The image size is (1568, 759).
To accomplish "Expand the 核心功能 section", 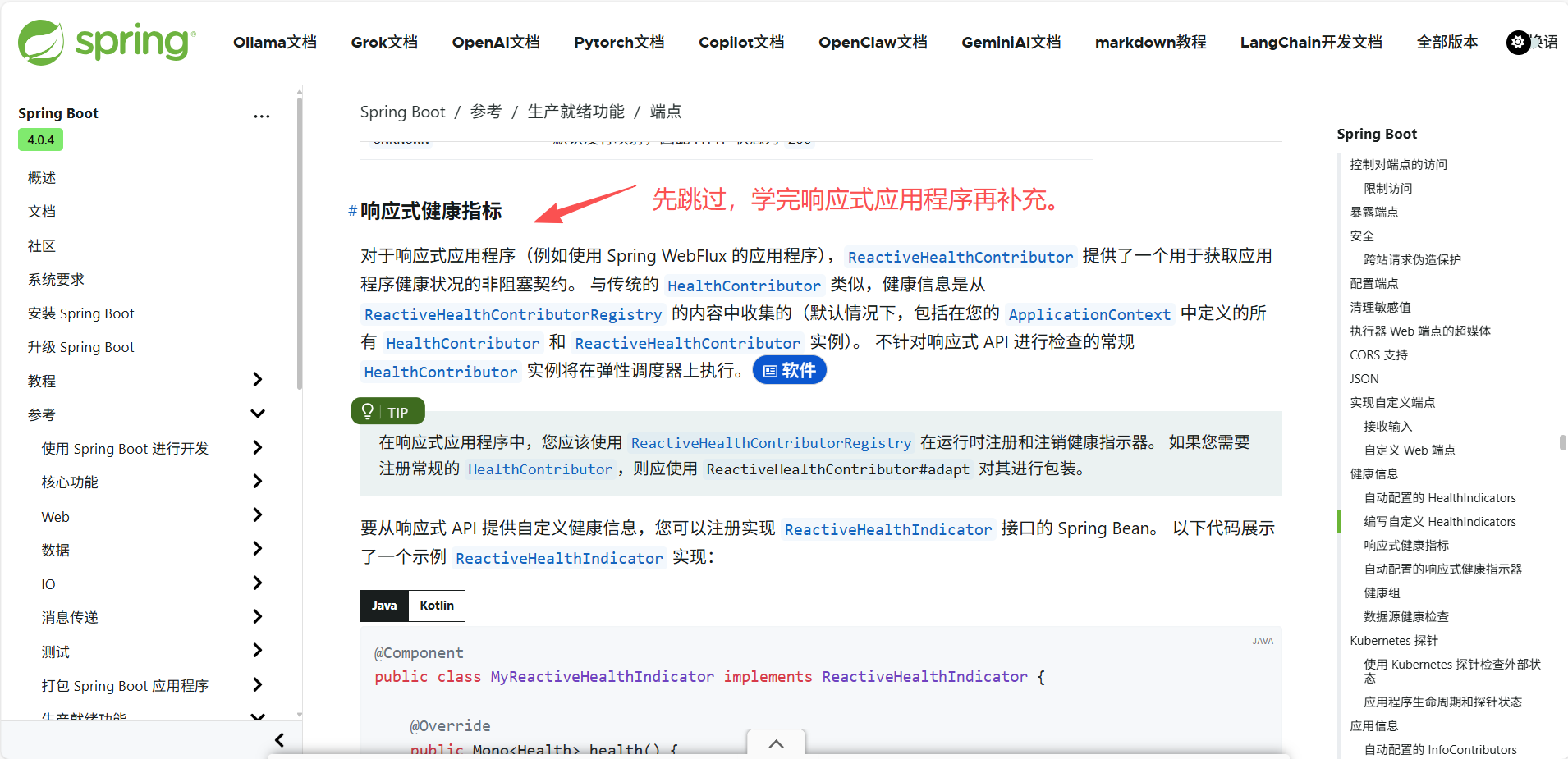I will click(x=258, y=481).
